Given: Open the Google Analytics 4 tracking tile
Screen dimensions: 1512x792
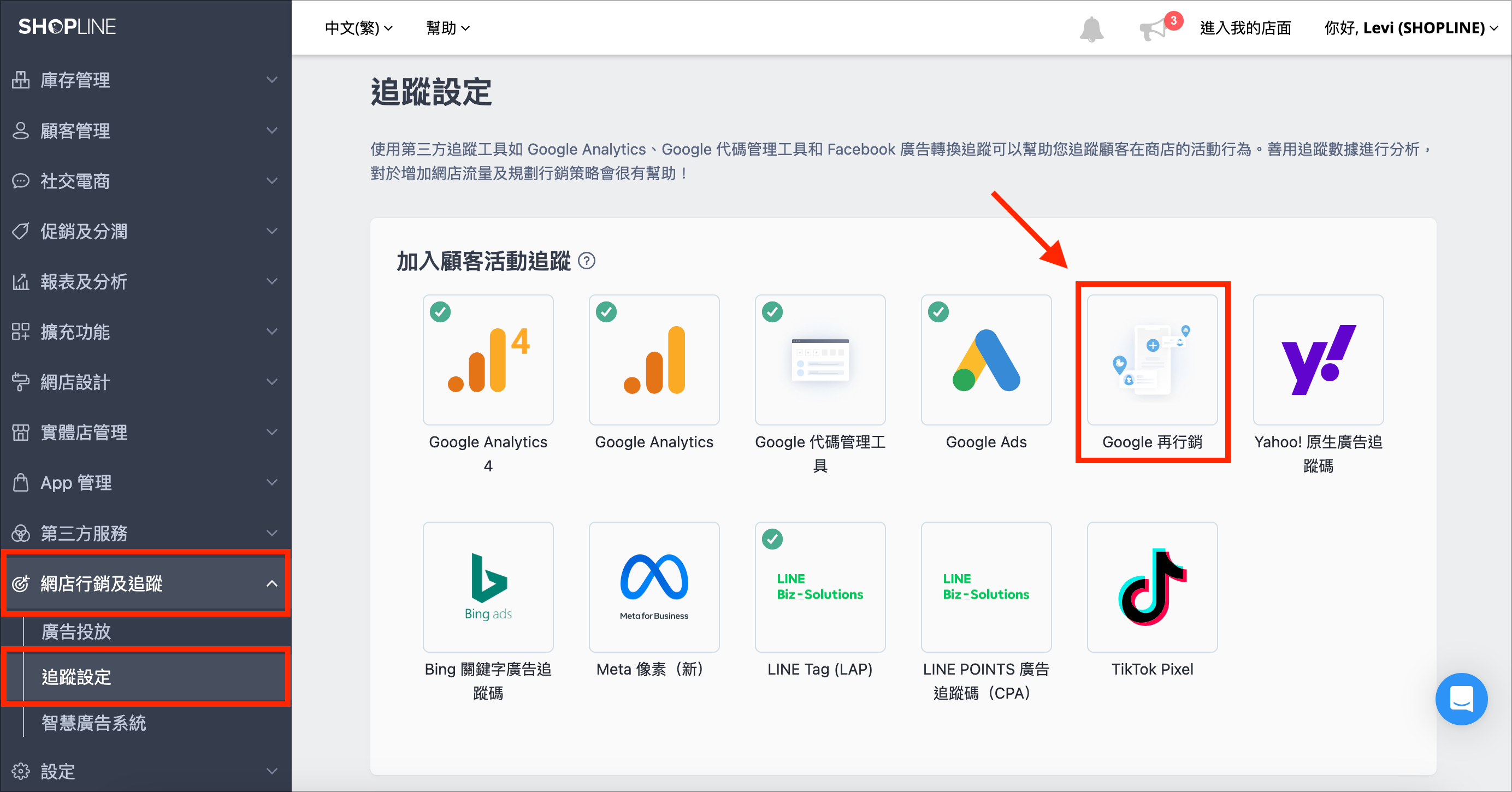Looking at the screenshot, I should click(x=488, y=359).
